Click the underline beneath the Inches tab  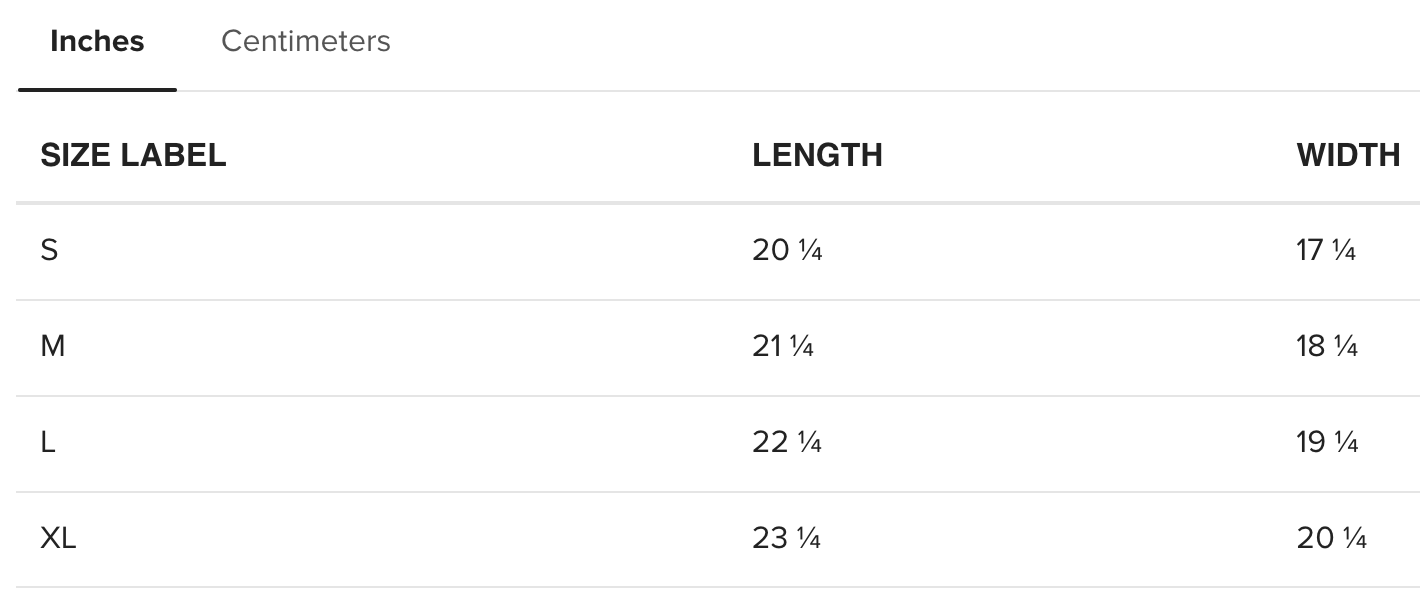pos(97,89)
